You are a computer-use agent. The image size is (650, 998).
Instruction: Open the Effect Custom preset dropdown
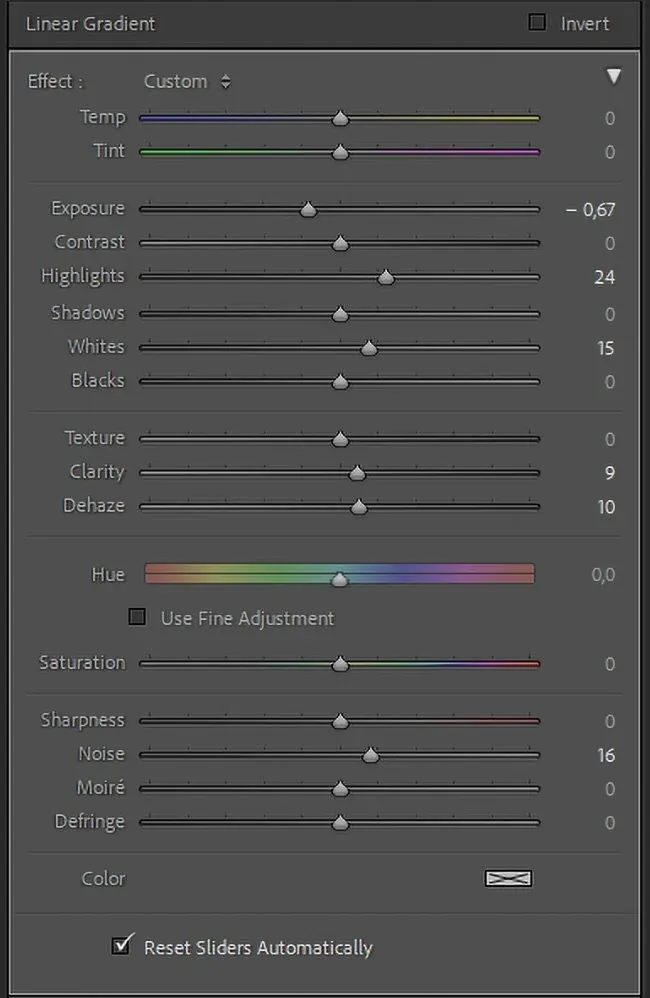tap(187, 82)
